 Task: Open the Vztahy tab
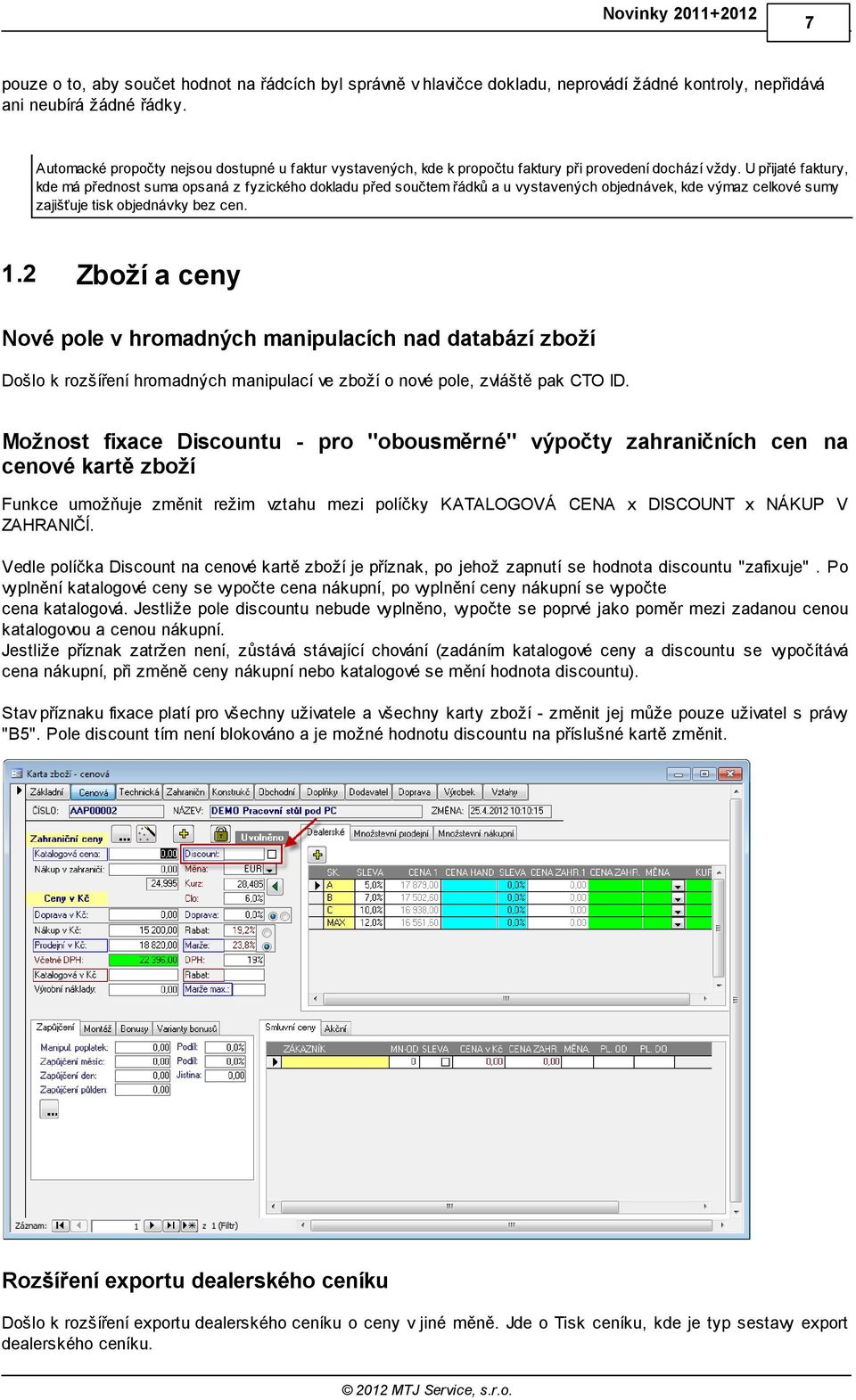click(505, 791)
